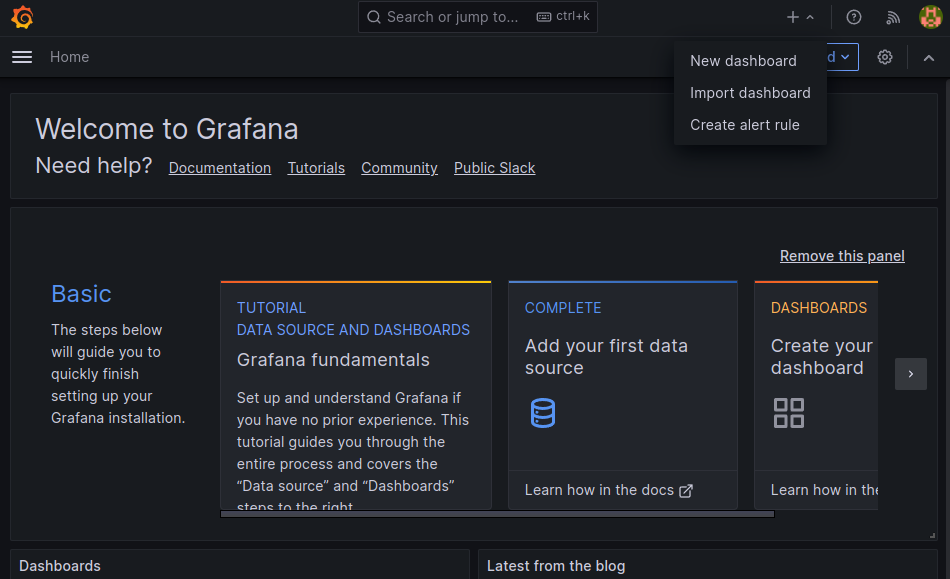Open the Documentation link
950x579 pixels.
click(x=220, y=168)
